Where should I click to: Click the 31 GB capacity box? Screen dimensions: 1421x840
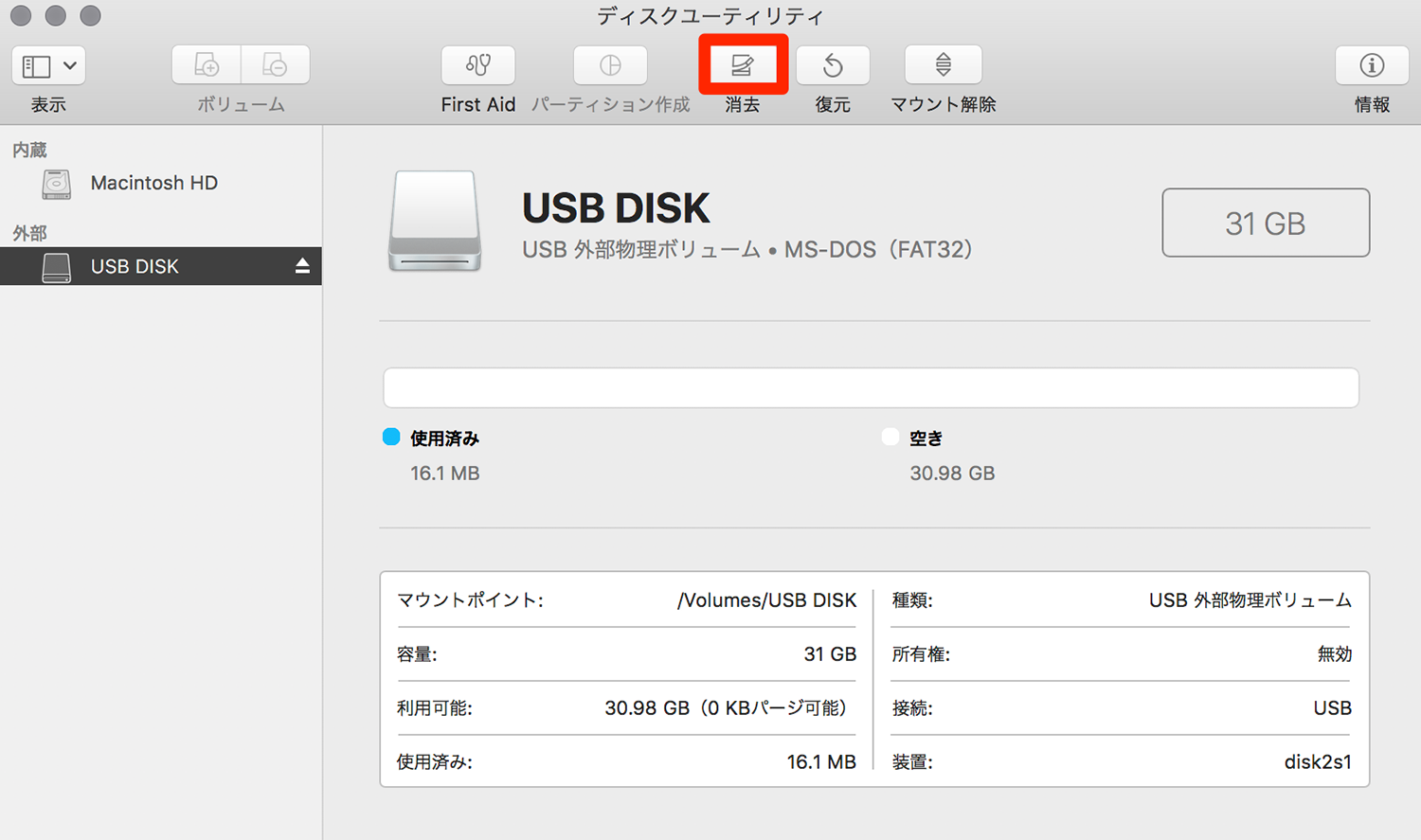tap(1266, 223)
